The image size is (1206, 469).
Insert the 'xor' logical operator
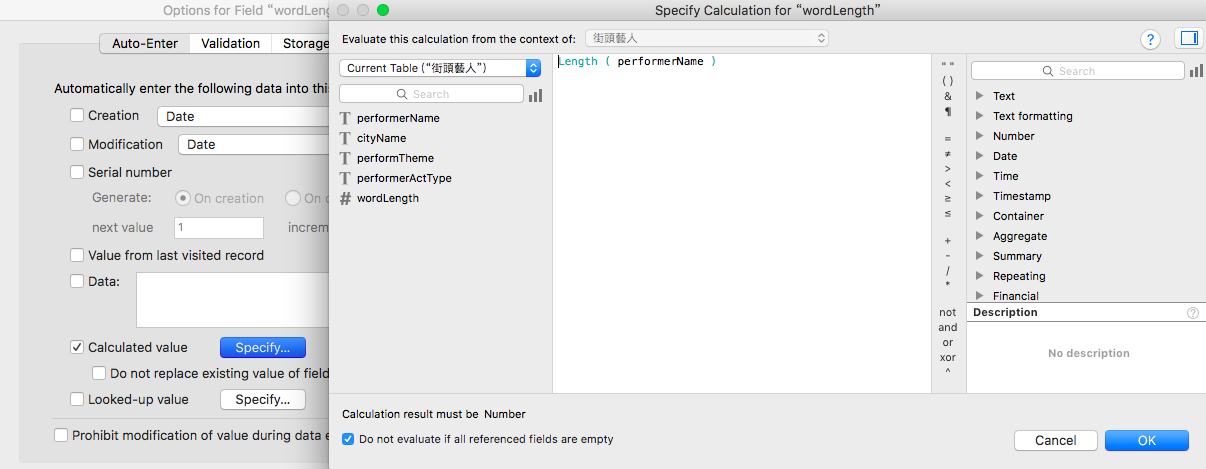pos(948,357)
